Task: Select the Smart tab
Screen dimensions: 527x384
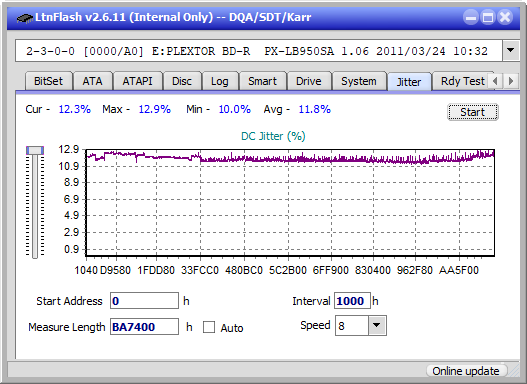Action: click(x=262, y=81)
